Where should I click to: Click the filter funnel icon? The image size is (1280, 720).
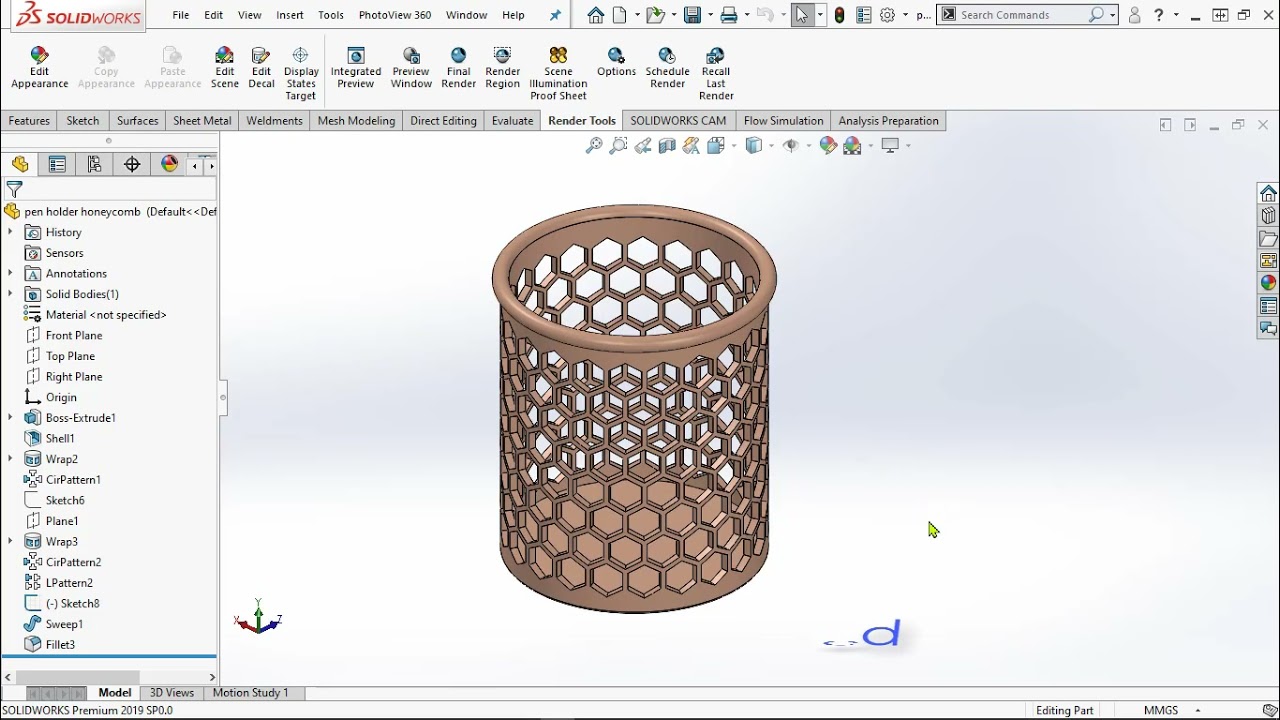pyautogui.click(x=14, y=189)
